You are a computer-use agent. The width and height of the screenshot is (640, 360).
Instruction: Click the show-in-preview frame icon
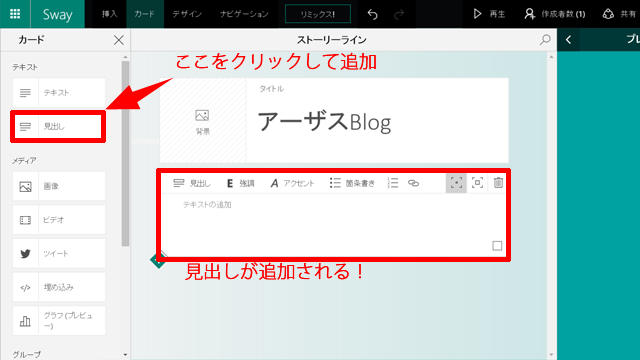click(477, 183)
